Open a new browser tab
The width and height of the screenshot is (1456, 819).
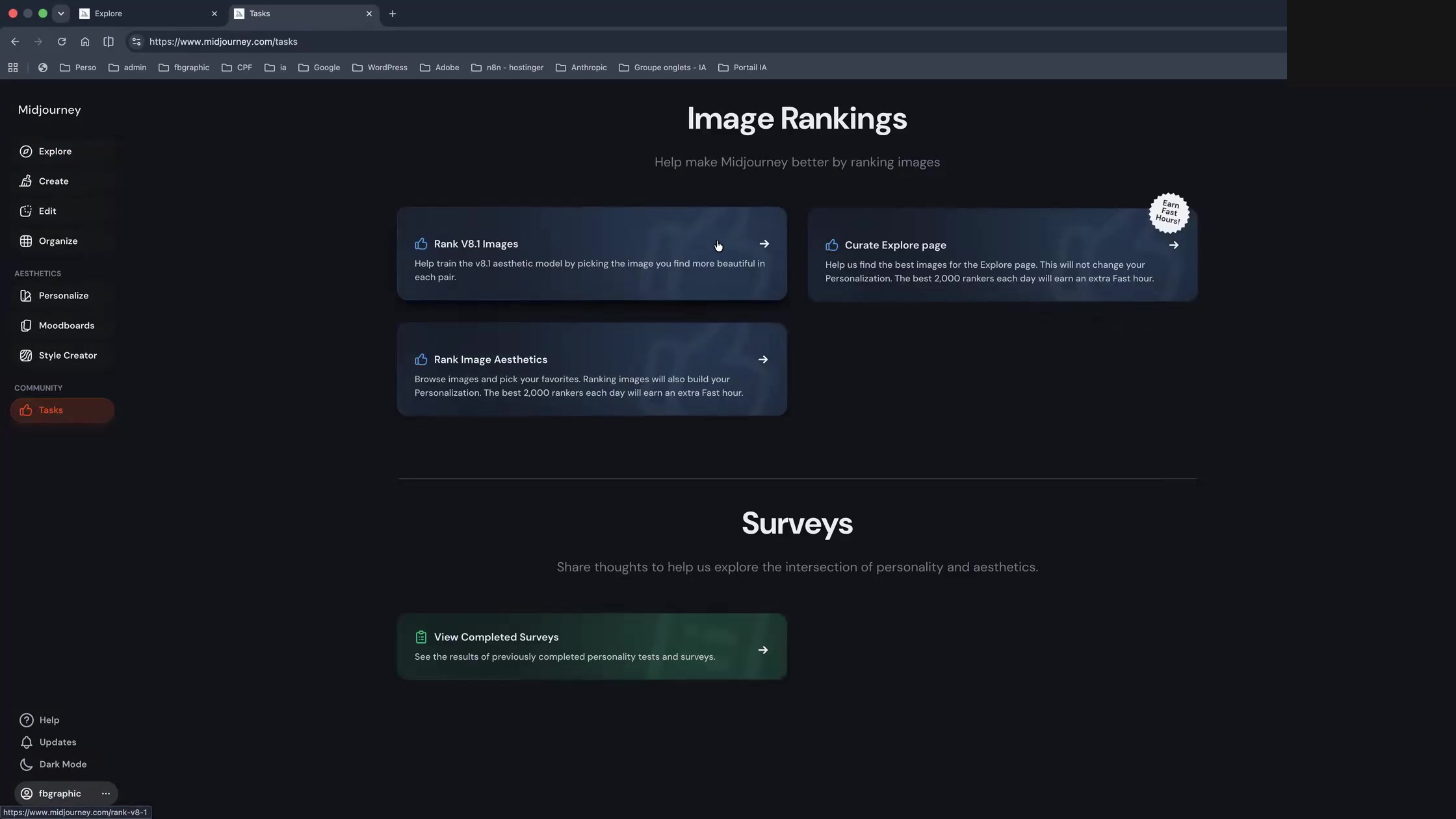[x=392, y=14]
